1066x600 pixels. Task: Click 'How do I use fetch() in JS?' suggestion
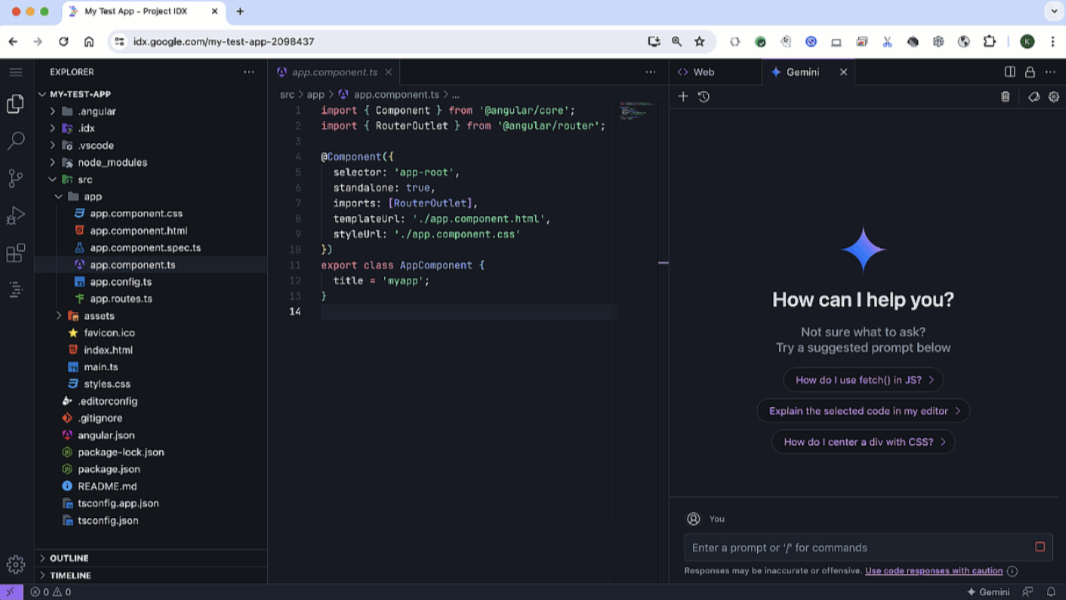coord(864,380)
